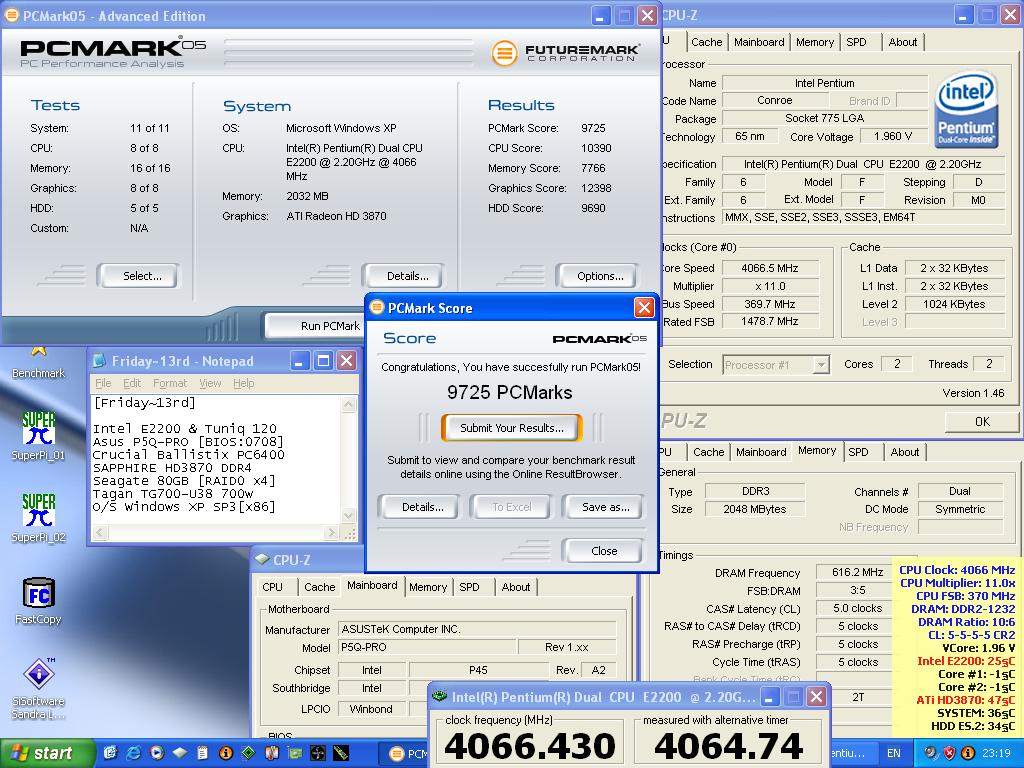This screenshot has width=1024, height=768.
Task: Click the Save as... button
Action: 605,507
